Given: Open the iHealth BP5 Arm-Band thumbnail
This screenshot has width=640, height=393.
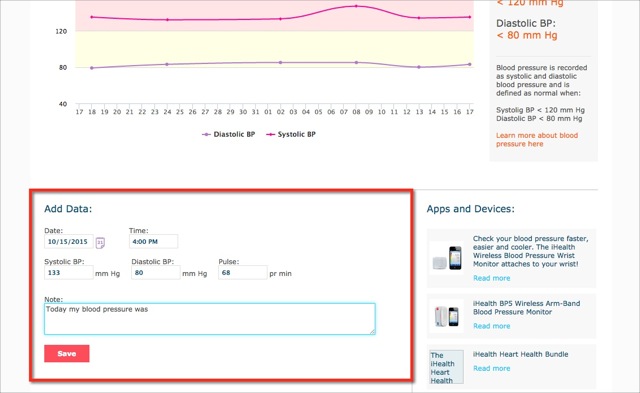Looking at the screenshot, I should [x=447, y=316].
